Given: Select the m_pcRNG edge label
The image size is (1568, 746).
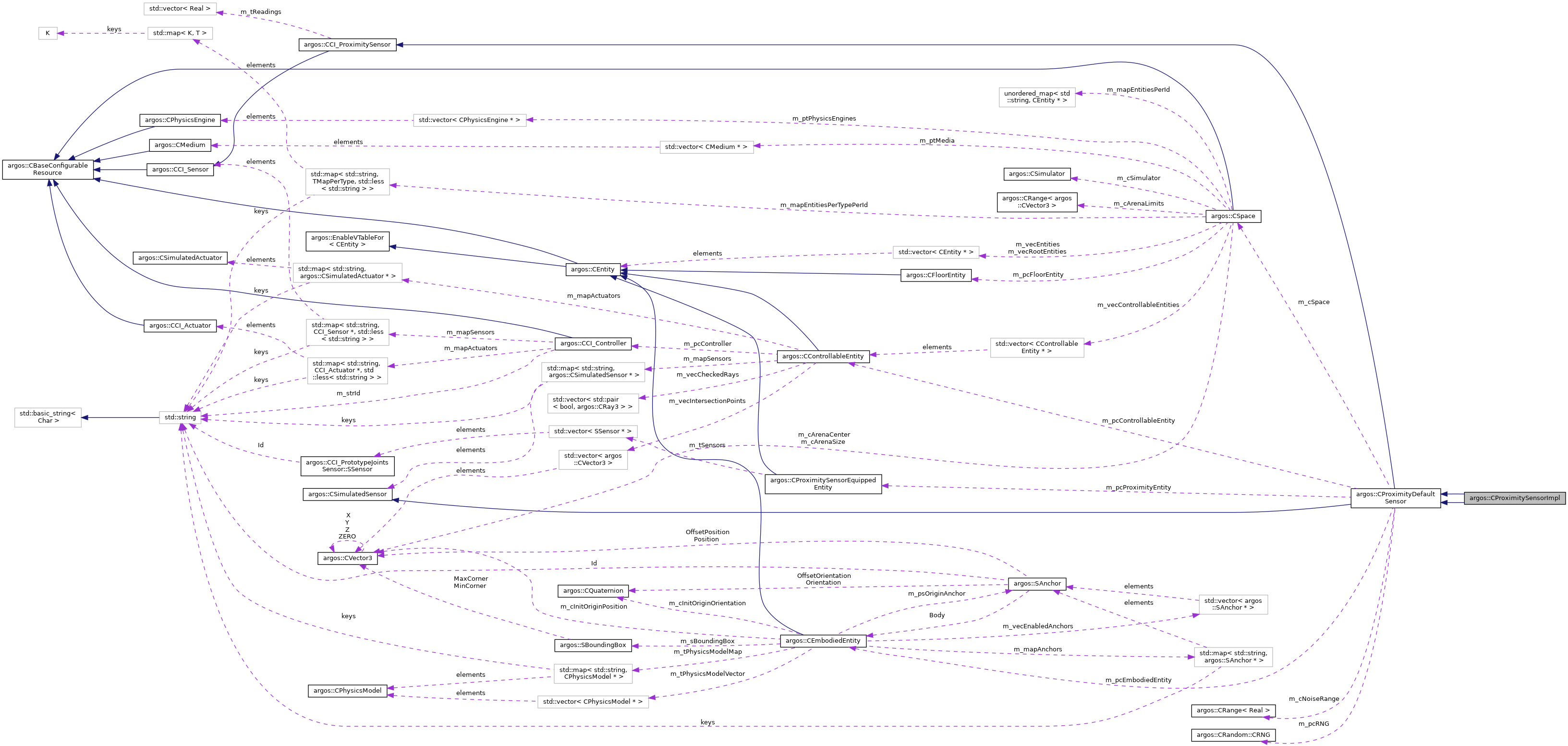Looking at the screenshot, I should (1313, 724).
